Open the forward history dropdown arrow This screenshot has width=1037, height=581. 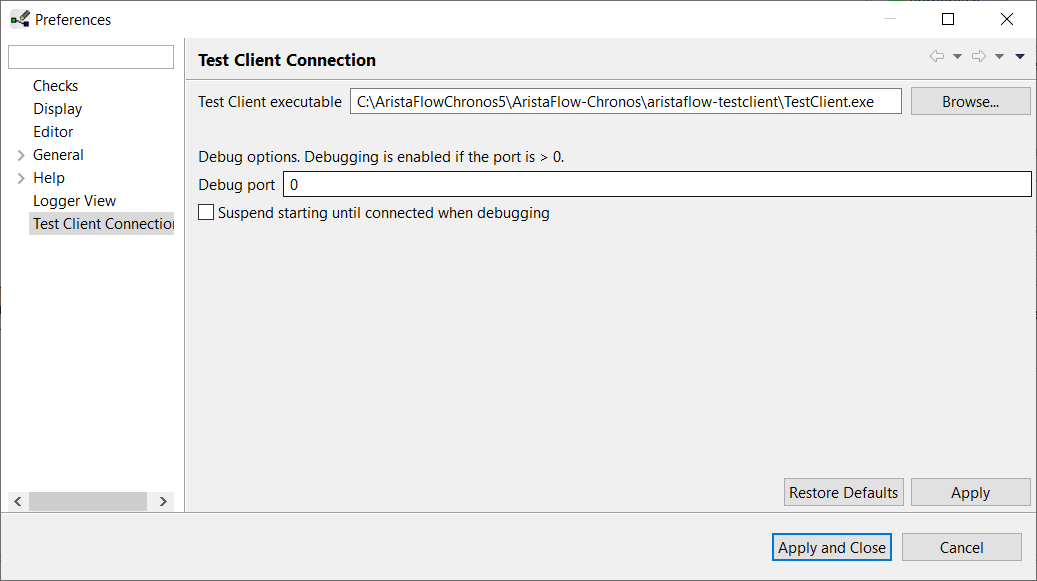999,57
